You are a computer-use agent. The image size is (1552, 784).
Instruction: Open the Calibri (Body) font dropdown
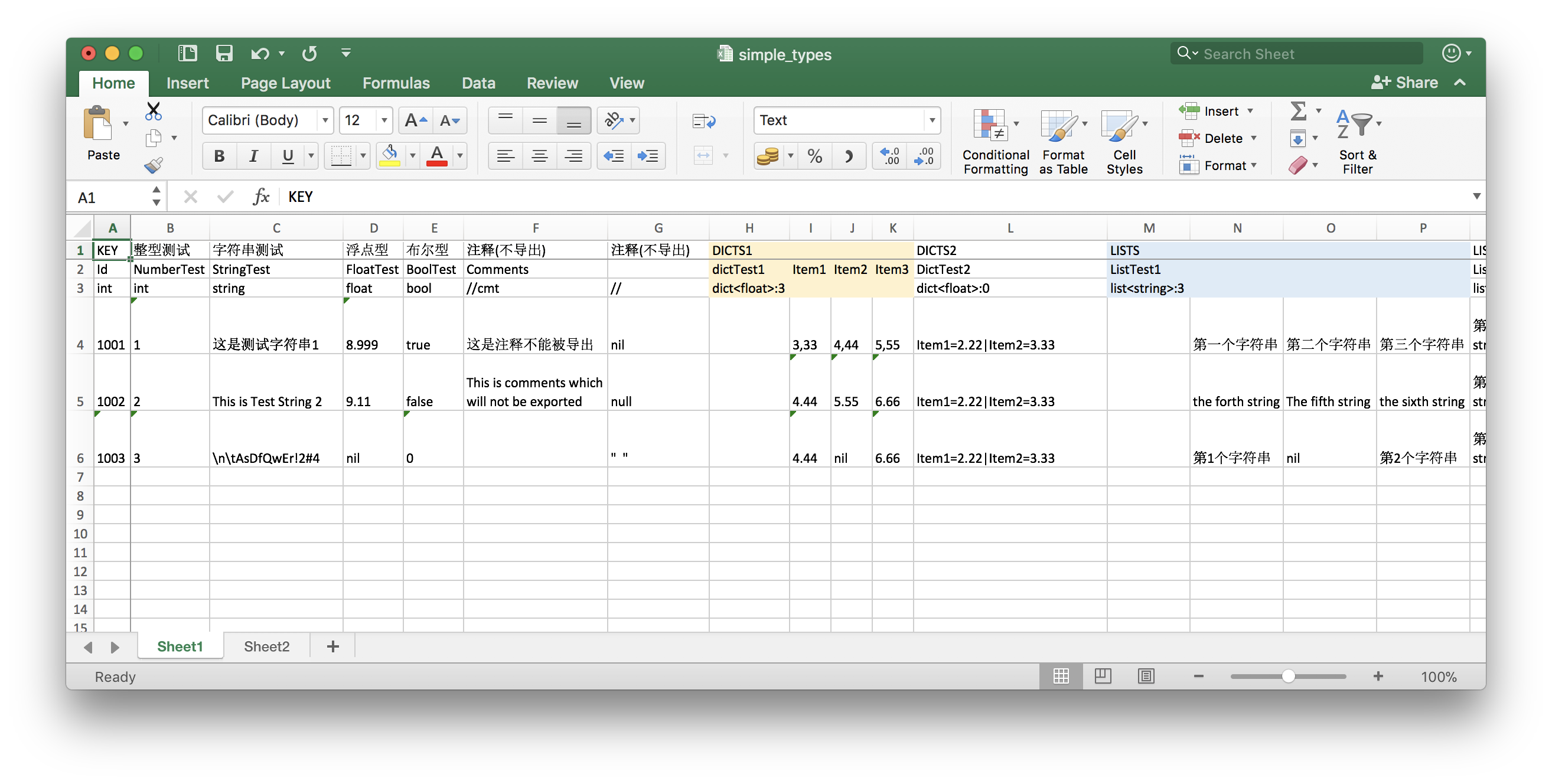coord(325,120)
